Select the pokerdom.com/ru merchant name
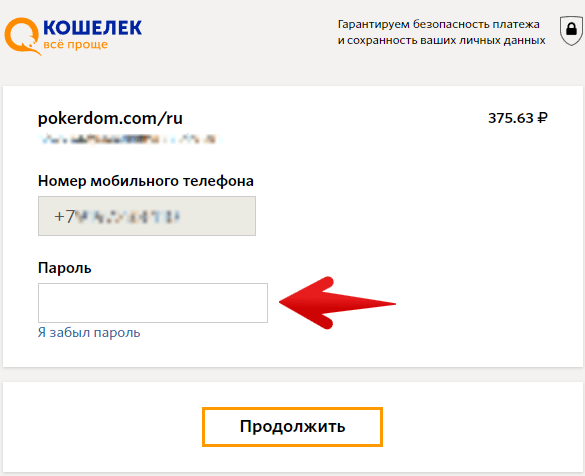 (x=110, y=119)
